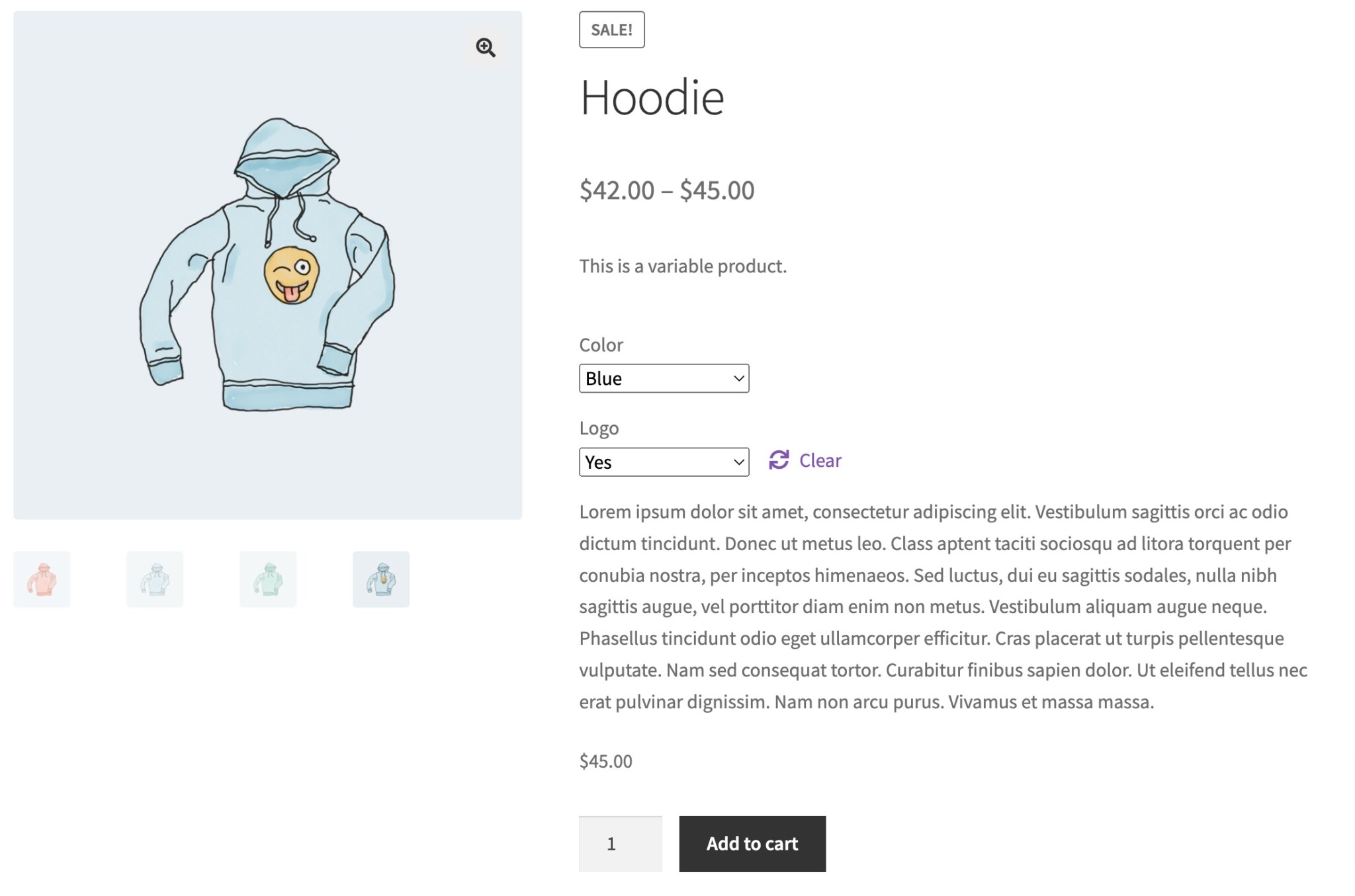Click the $42.00 – $45.00 price range
The width and height of the screenshot is (1355, 896).
click(667, 190)
